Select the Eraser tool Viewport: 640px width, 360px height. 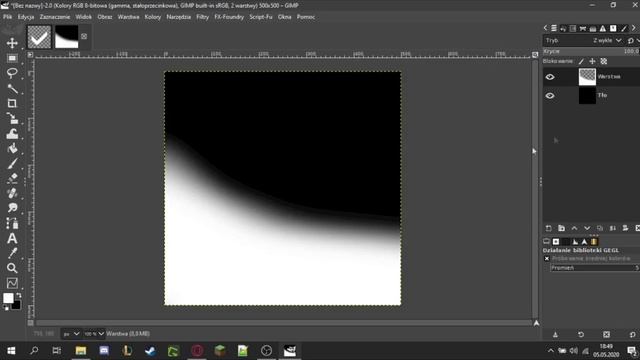coord(12,178)
